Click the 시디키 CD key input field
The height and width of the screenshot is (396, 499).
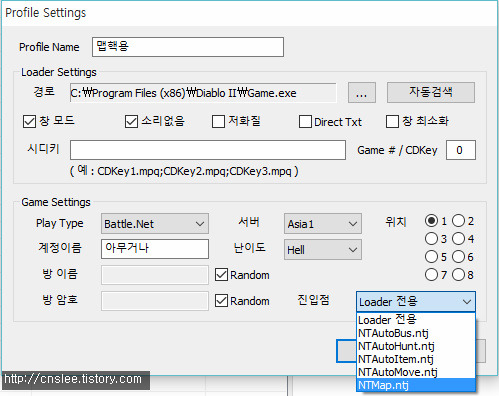[x=208, y=150]
